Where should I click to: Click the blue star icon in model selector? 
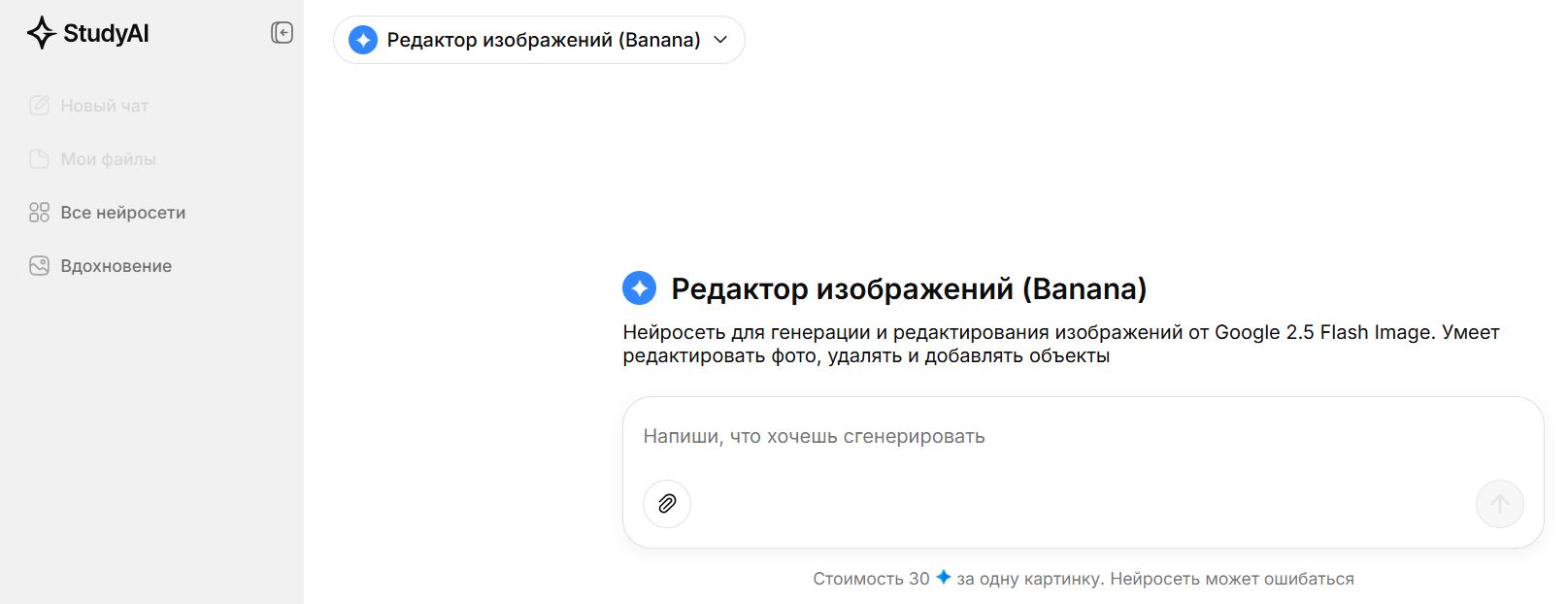[x=363, y=40]
